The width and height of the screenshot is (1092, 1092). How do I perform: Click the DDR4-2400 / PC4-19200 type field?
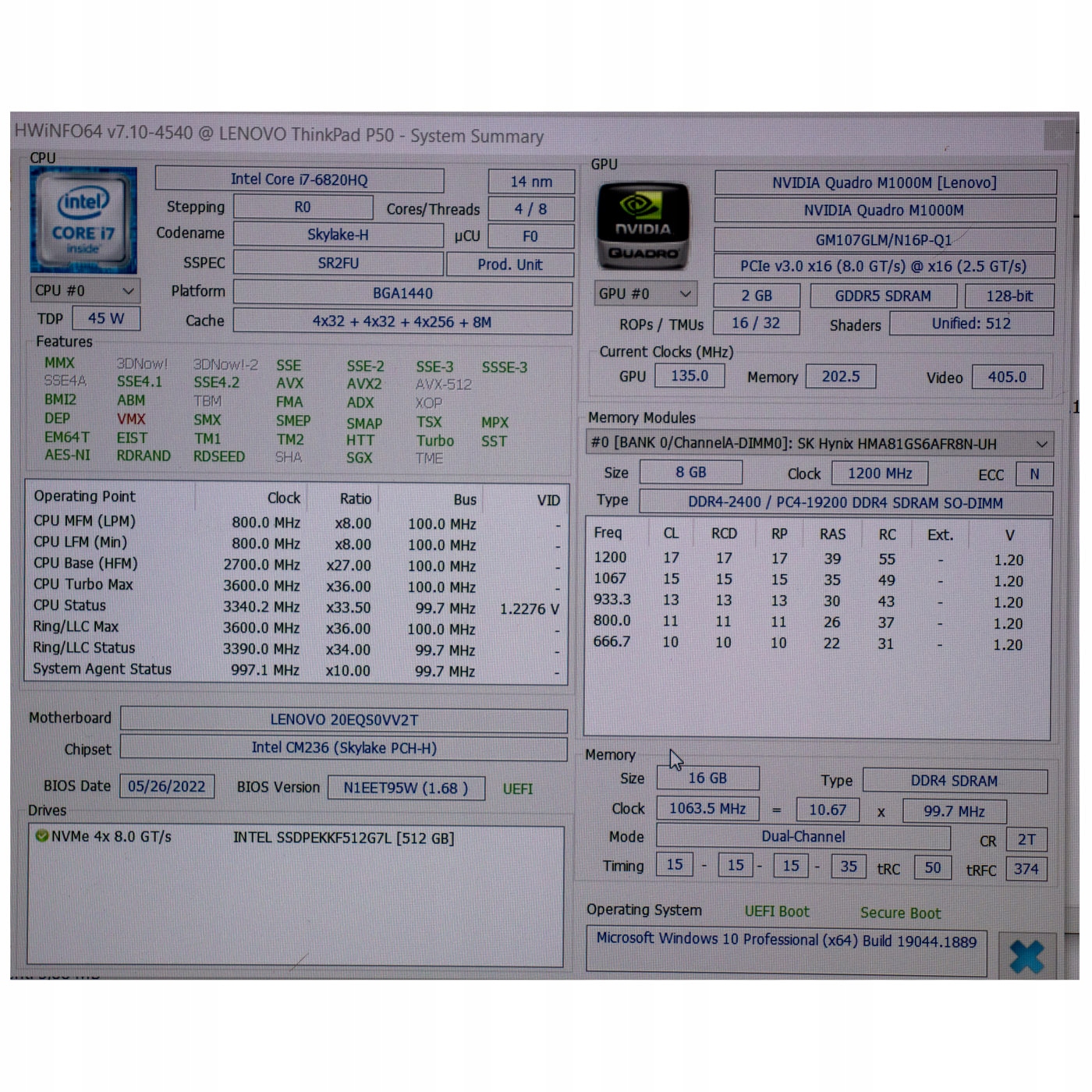[846, 503]
